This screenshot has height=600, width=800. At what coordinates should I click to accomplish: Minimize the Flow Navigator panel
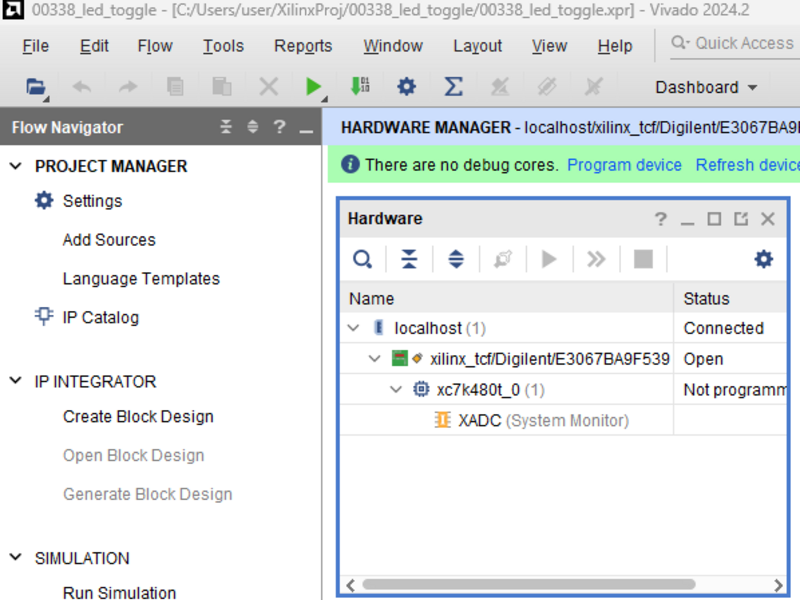306,132
